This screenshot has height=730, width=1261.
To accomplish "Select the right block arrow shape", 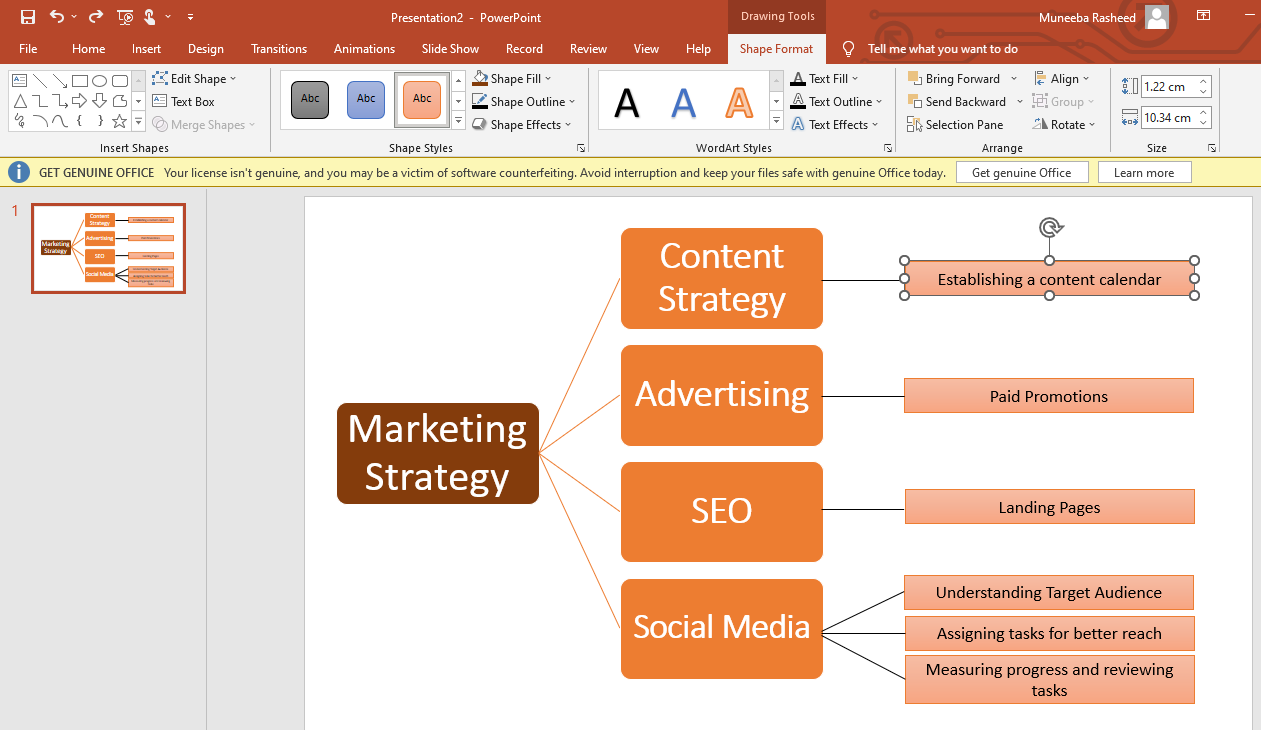I will click(x=80, y=101).
